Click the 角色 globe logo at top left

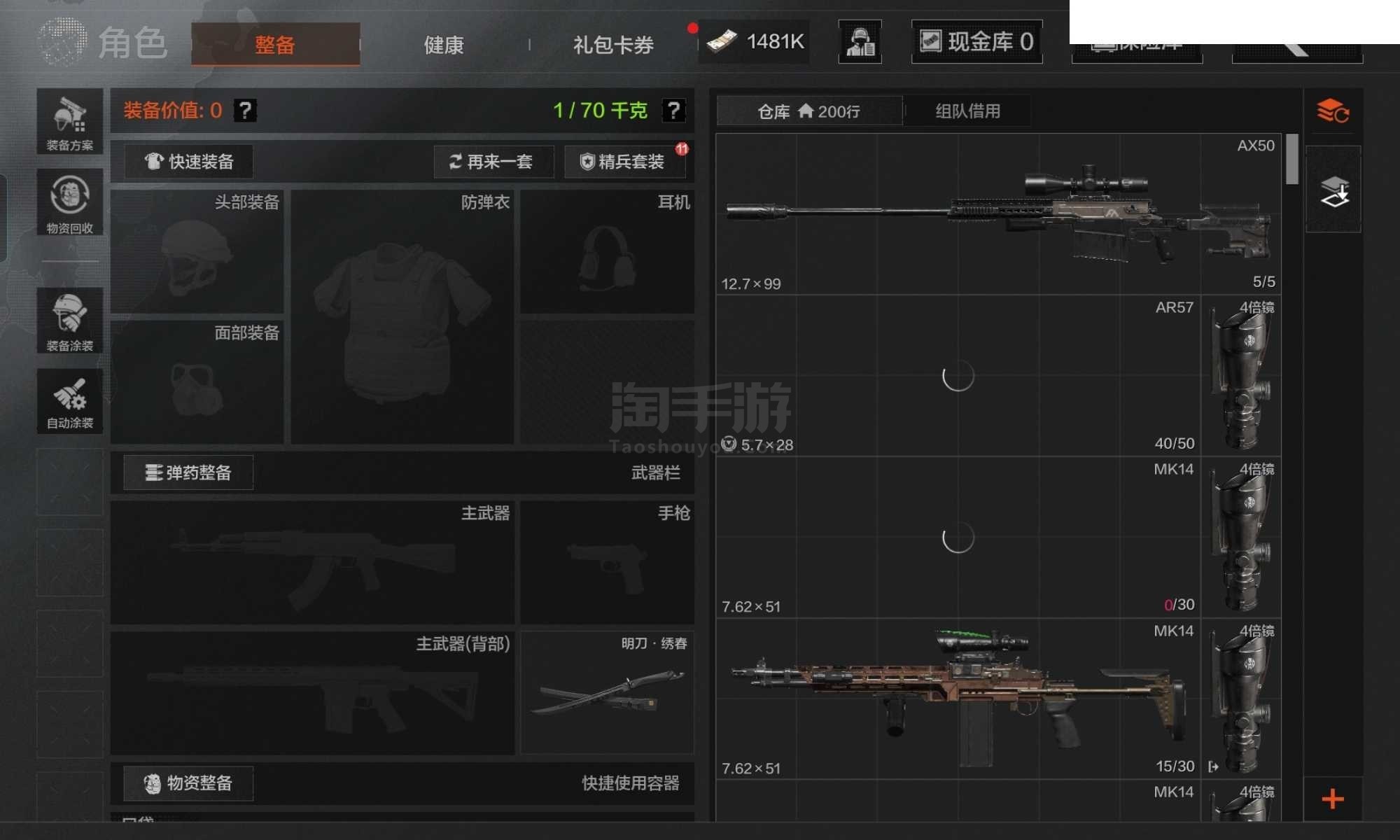coord(63,41)
